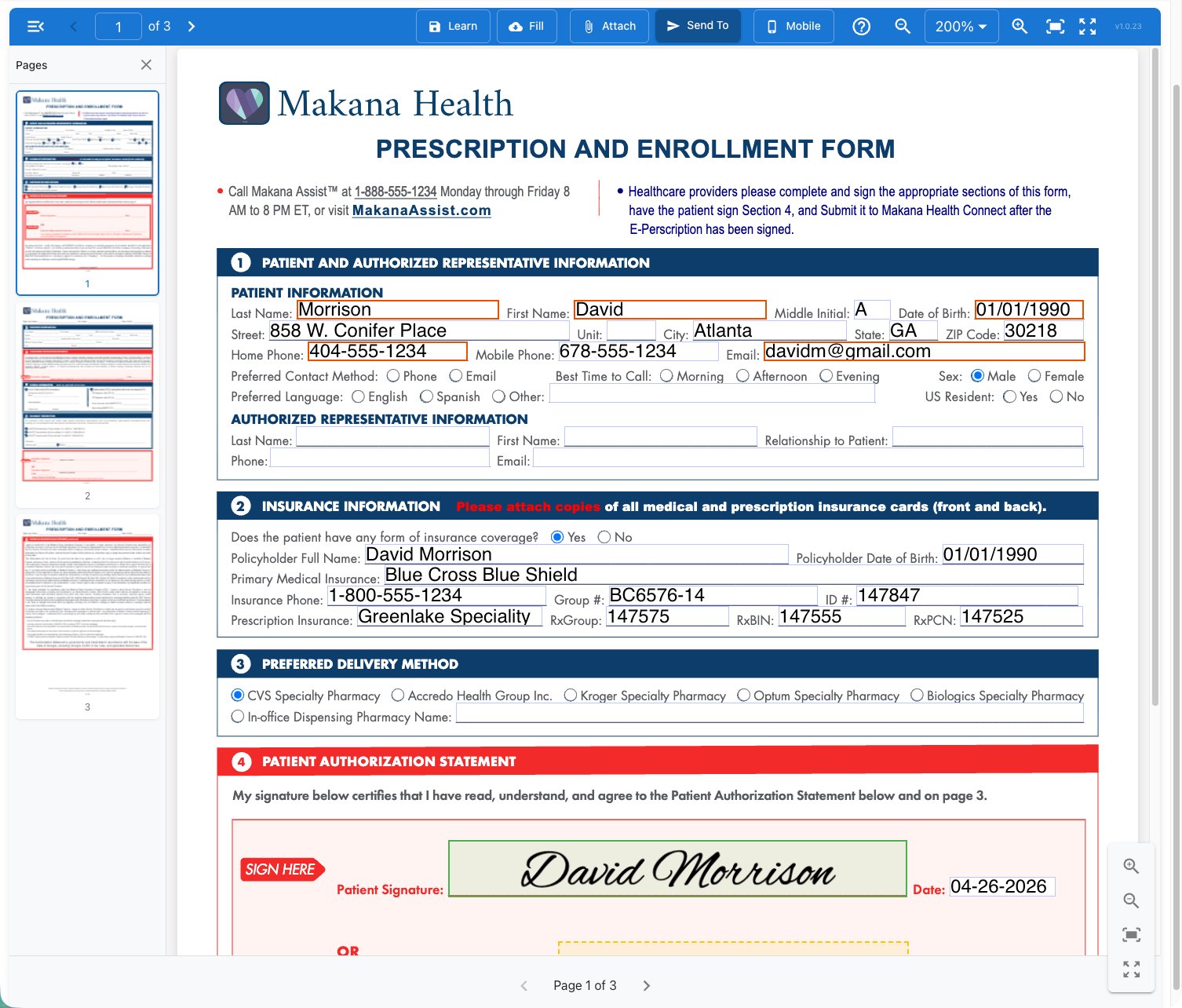Screen dimensions: 1182x1008
Task: Click the Email field with davidm@gmail.com
Action: tap(925, 351)
